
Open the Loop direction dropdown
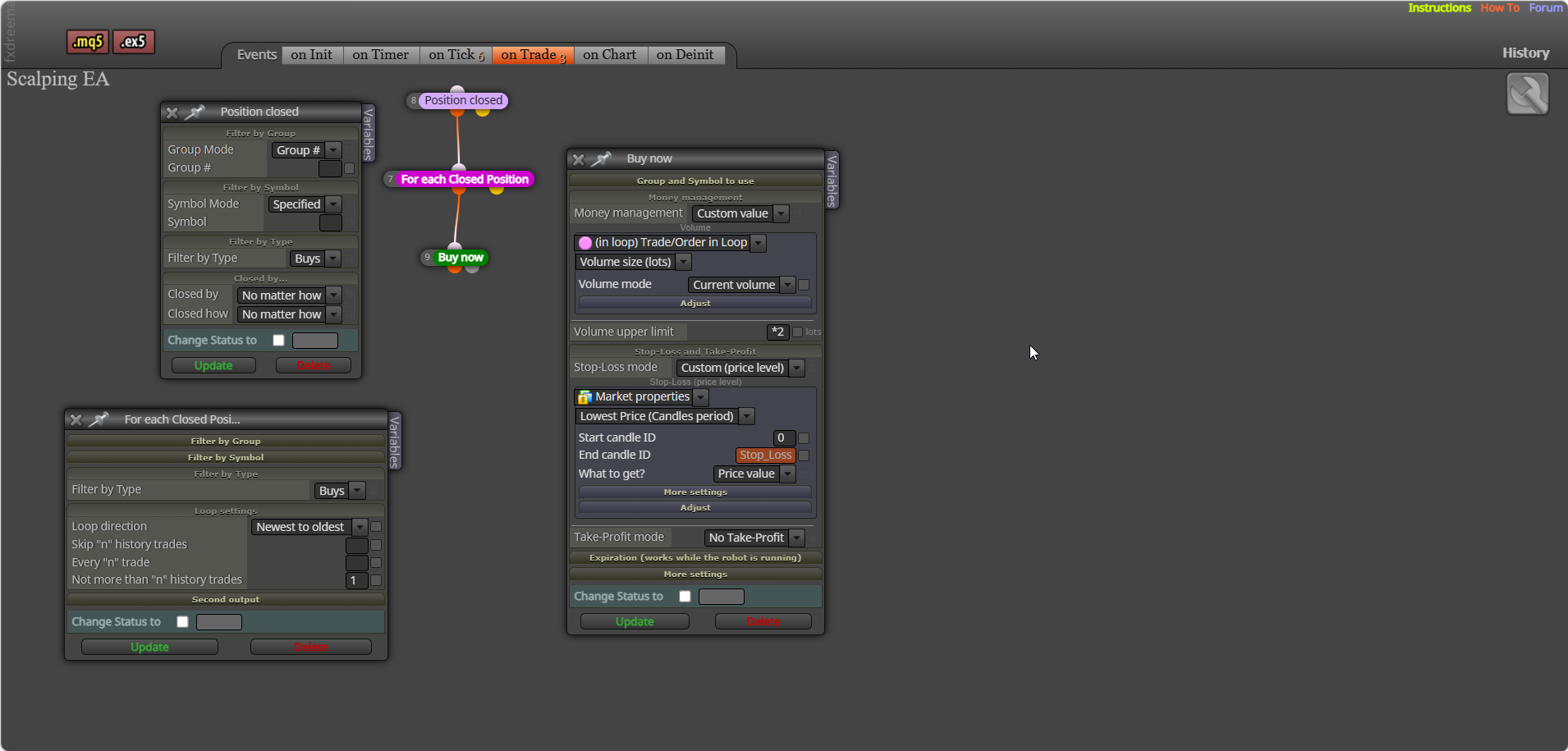point(309,527)
